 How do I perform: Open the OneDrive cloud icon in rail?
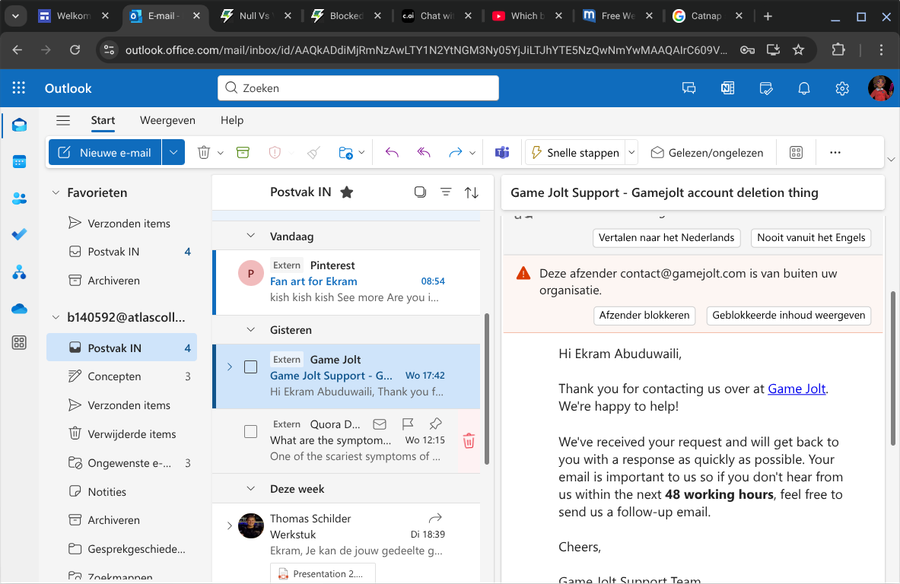click(19, 308)
